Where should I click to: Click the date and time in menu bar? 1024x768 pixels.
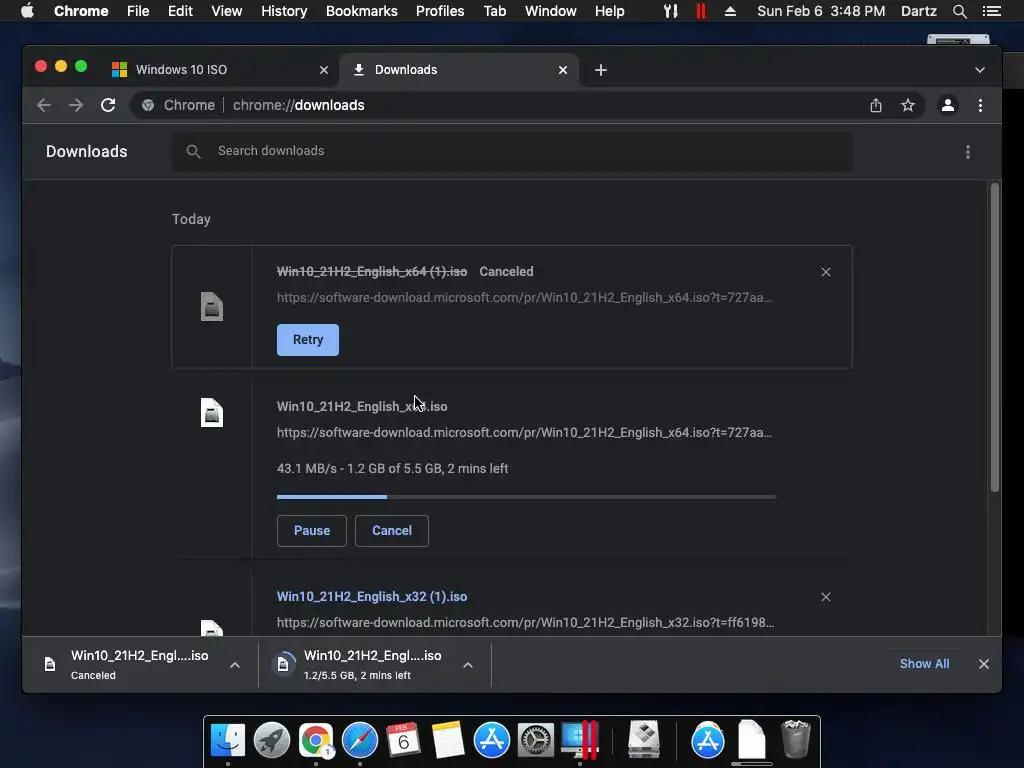tap(821, 11)
